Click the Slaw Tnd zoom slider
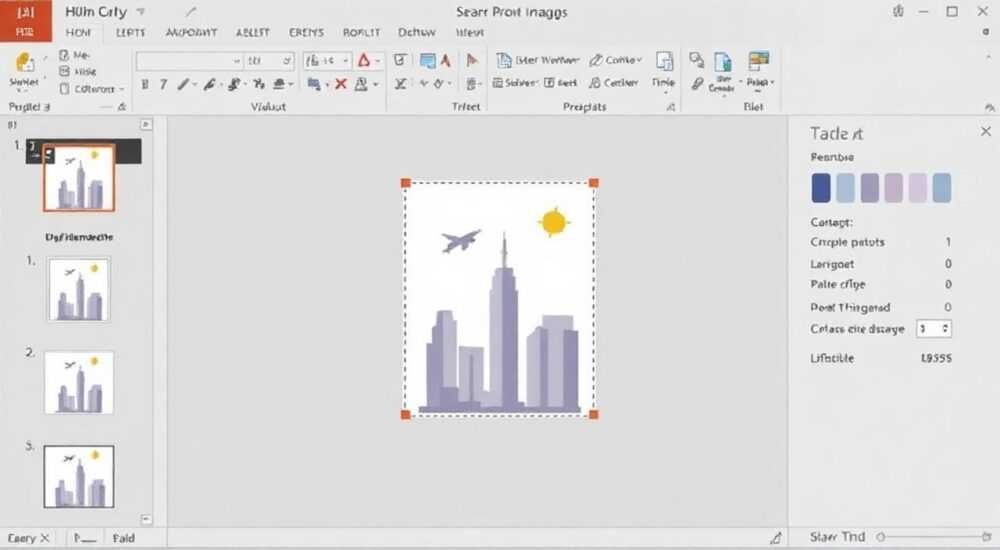The image size is (1000, 550). point(935,537)
